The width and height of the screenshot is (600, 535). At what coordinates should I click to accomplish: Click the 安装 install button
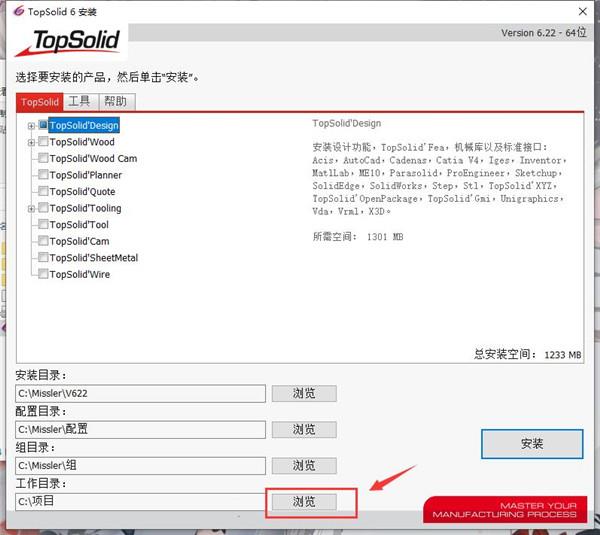pyautogui.click(x=532, y=444)
